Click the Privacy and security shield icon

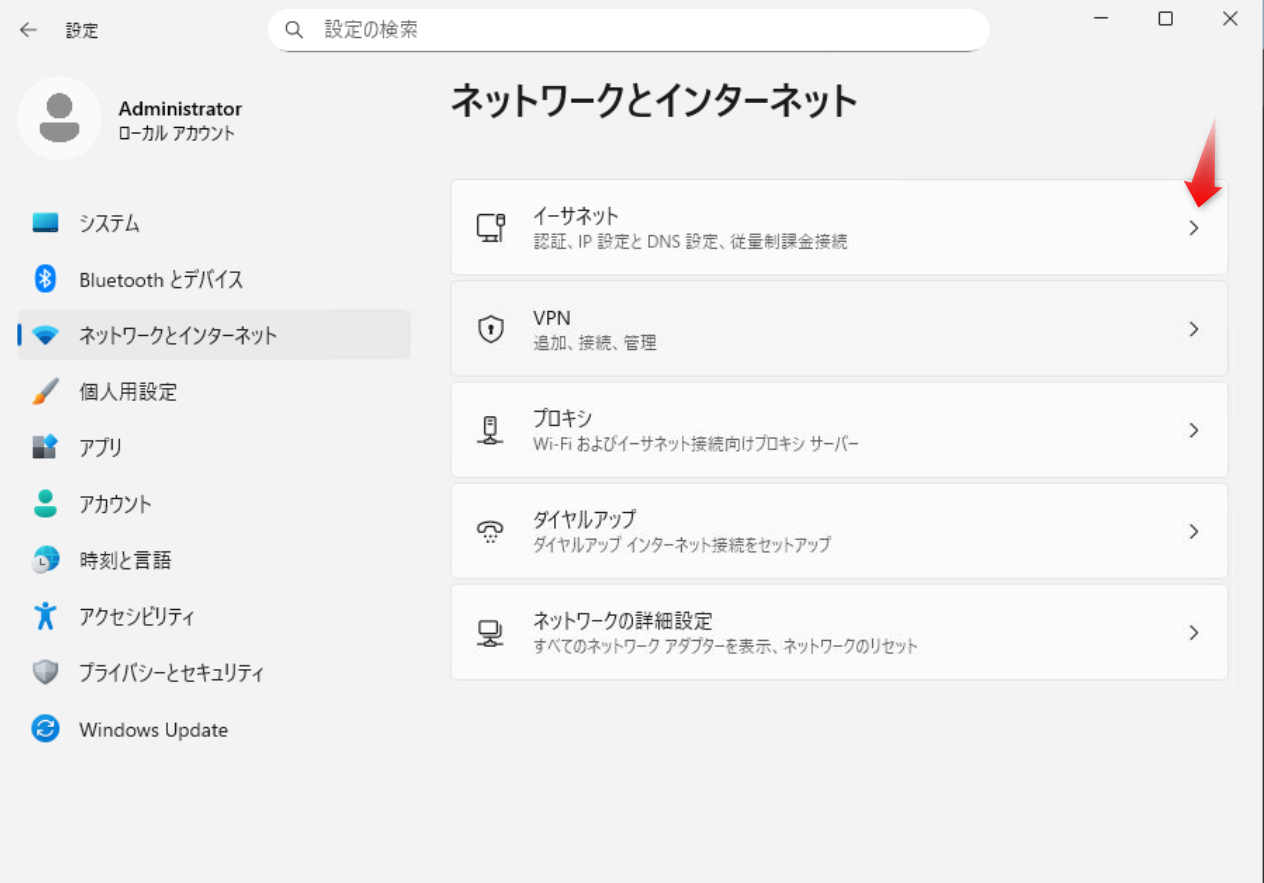click(45, 672)
